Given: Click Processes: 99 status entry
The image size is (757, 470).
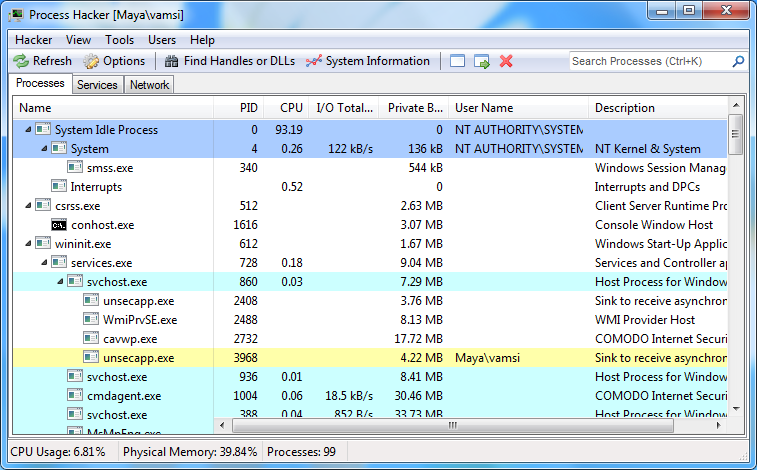Looking at the screenshot, I should click(x=301, y=452).
